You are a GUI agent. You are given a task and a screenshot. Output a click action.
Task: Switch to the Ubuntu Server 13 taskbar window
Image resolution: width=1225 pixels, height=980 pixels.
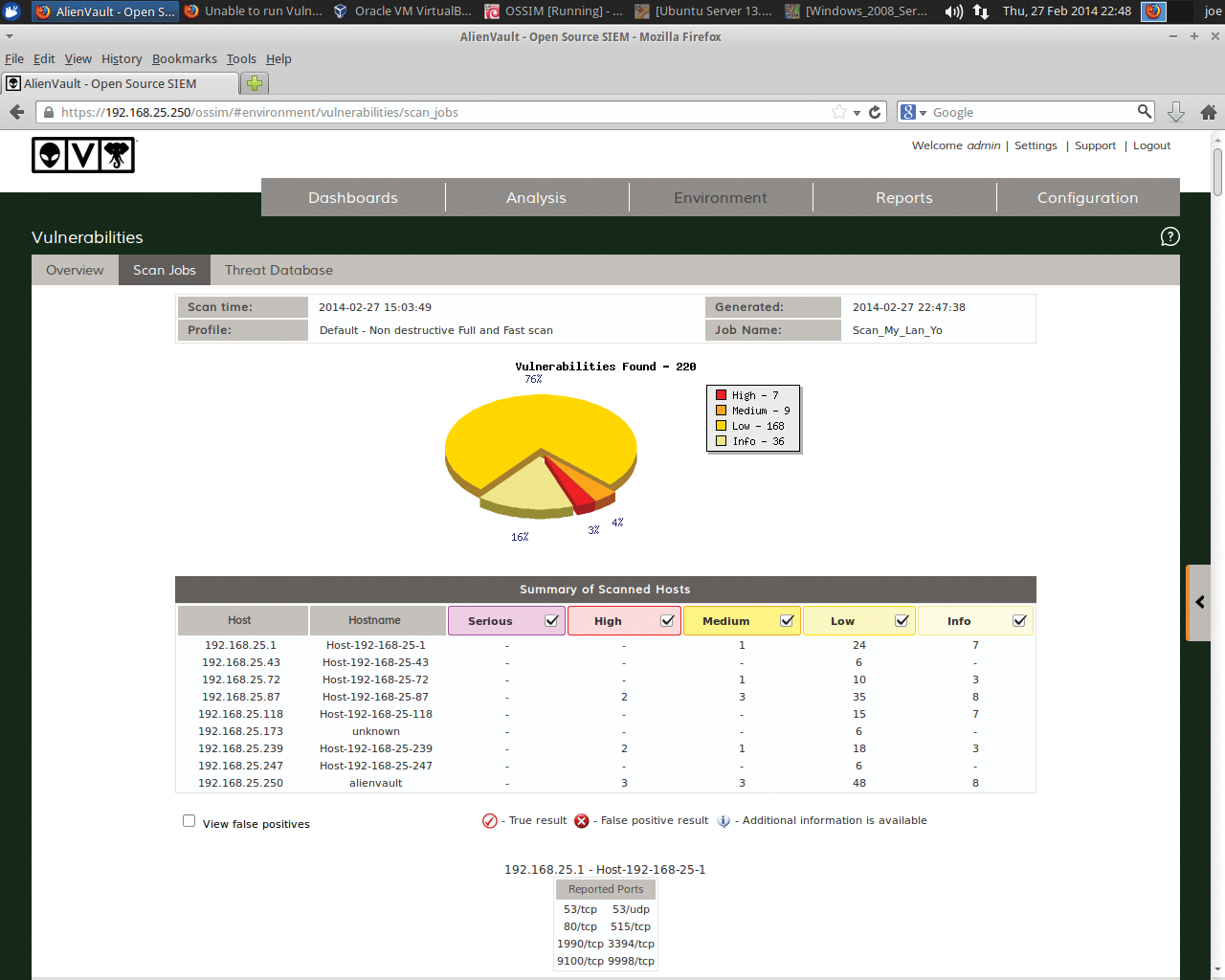[703, 11]
